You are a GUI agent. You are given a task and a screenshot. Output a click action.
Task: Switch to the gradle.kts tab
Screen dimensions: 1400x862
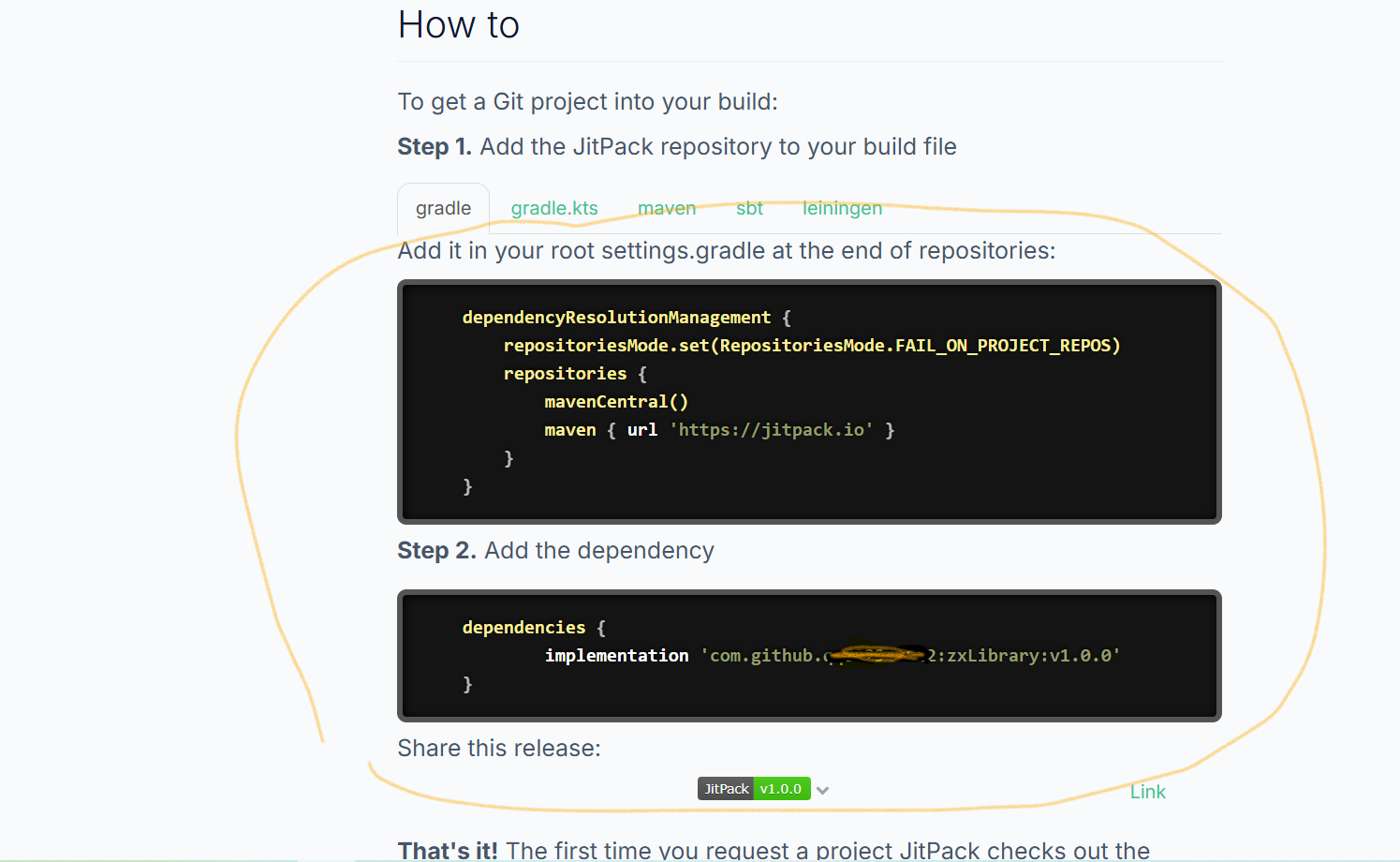point(554,208)
